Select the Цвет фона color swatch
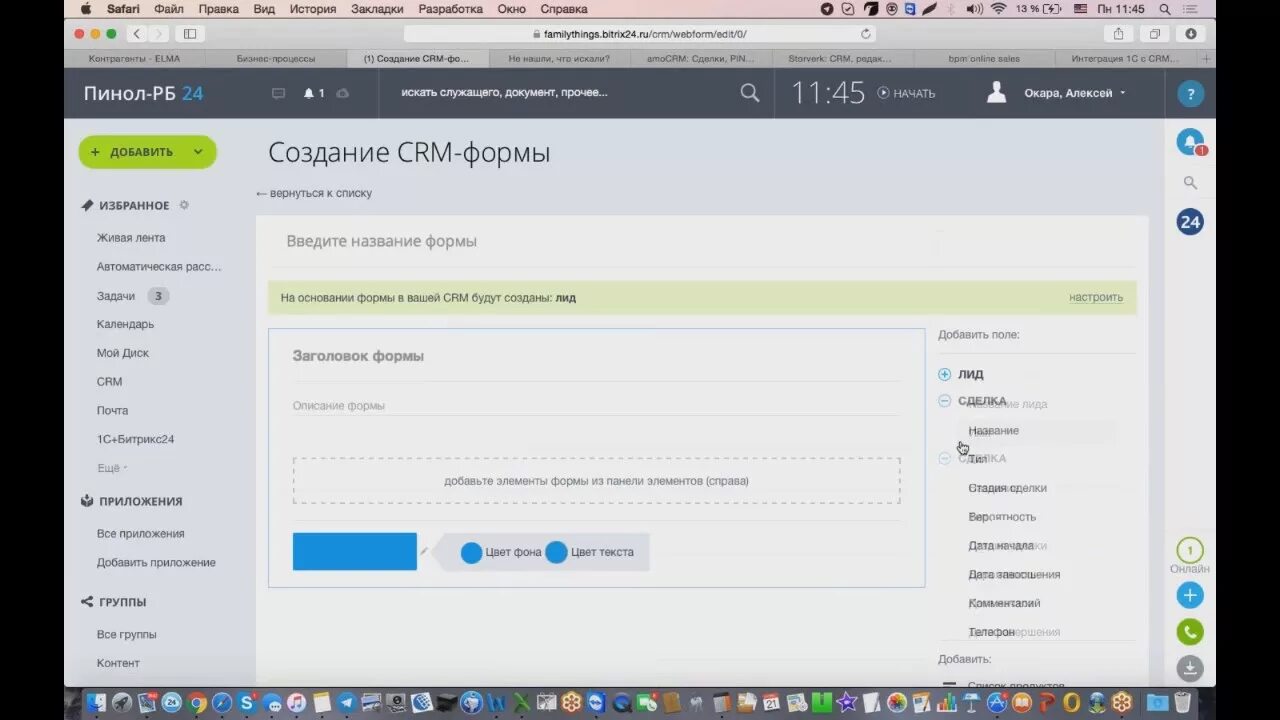Screen dimensions: 1280x720 click(x=471, y=551)
